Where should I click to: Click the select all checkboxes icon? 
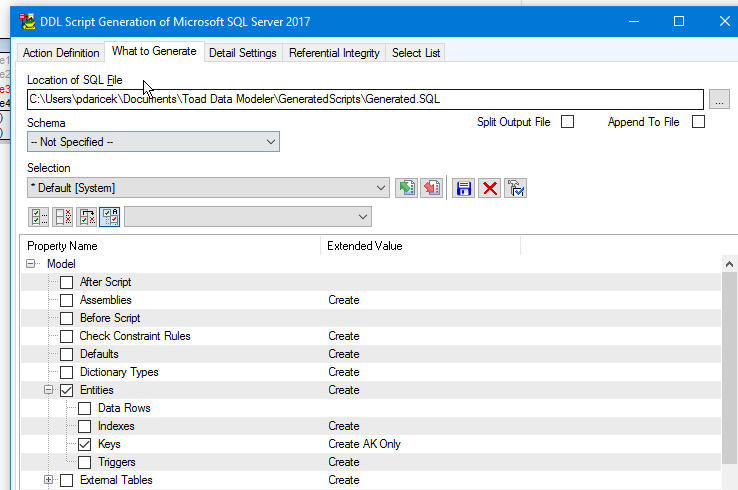point(38,217)
